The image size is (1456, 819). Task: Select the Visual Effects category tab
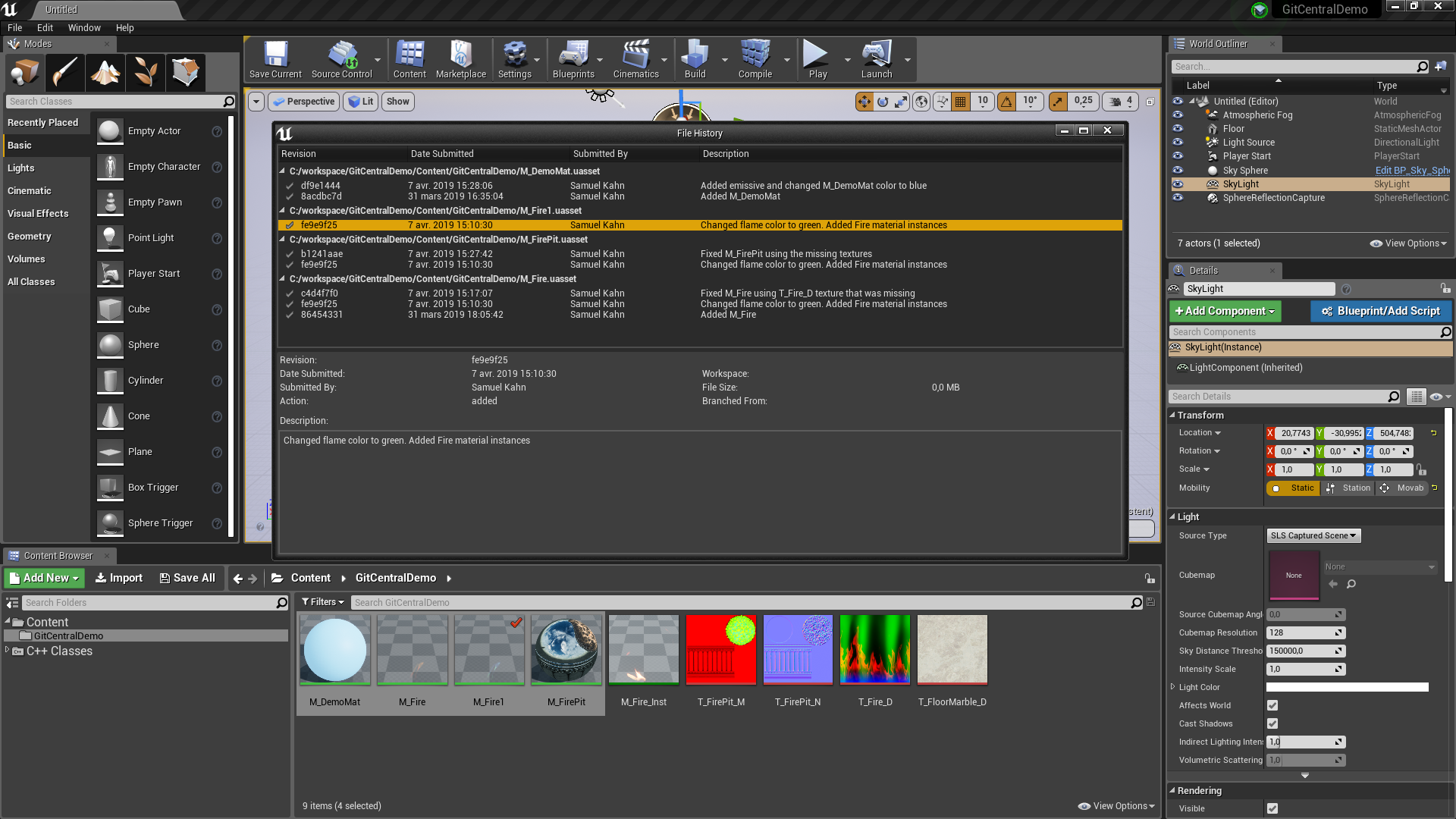(x=38, y=214)
